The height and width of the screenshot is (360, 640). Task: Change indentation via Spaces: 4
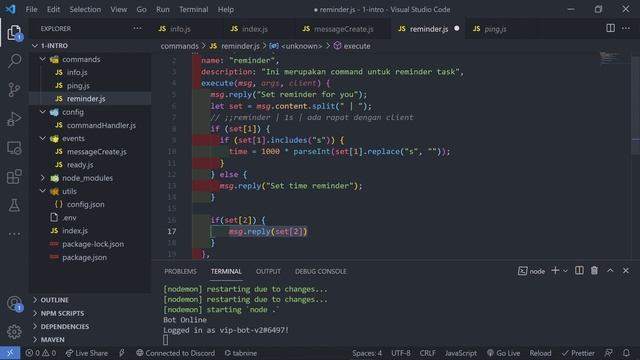[367, 353]
